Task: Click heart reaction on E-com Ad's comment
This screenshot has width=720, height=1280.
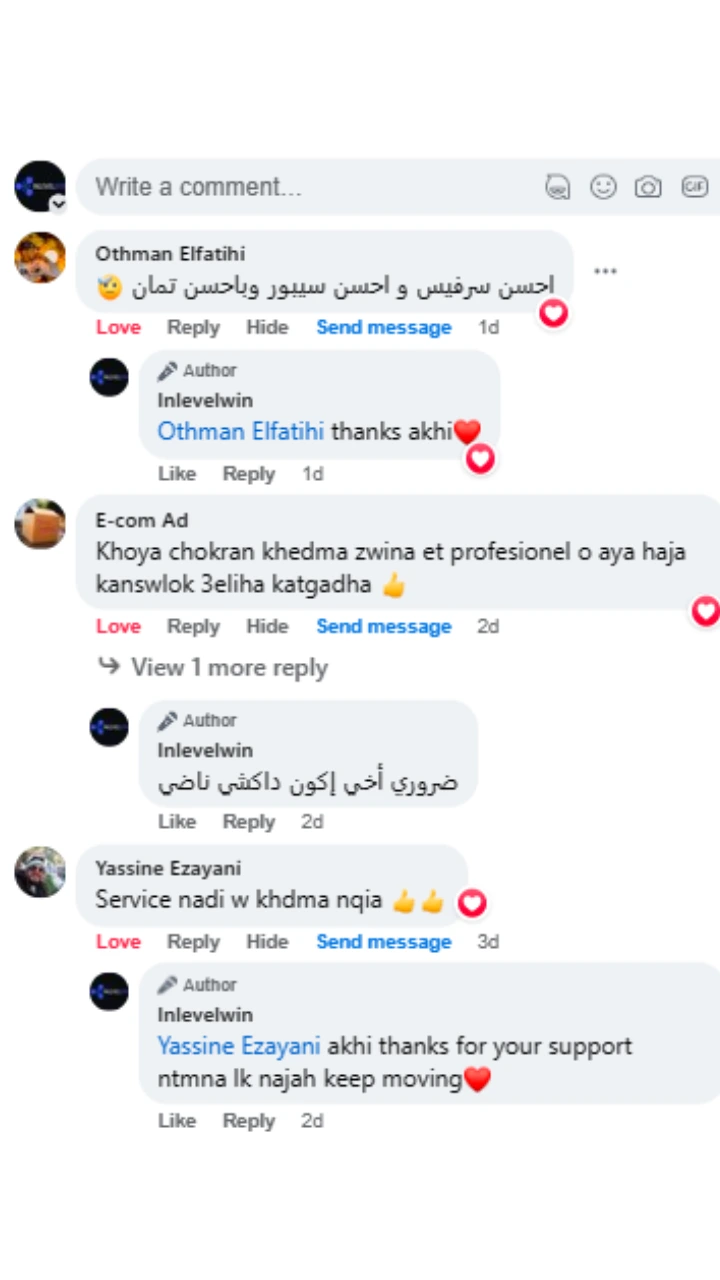Action: (706, 611)
